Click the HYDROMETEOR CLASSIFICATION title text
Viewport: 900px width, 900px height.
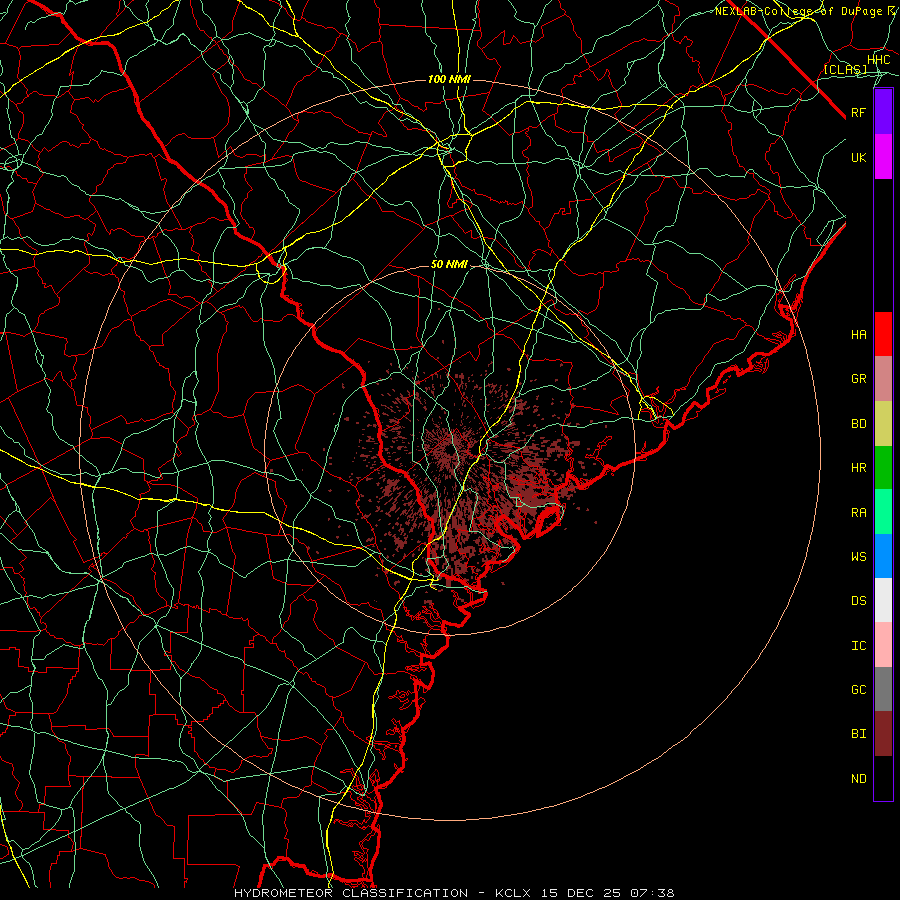(x=351, y=893)
